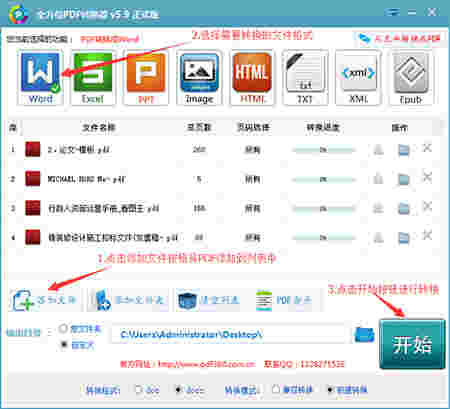The image size is (450, 409).
Task: Select the file name in row 3
Action: pyautogui.click(x=103, y=209)
